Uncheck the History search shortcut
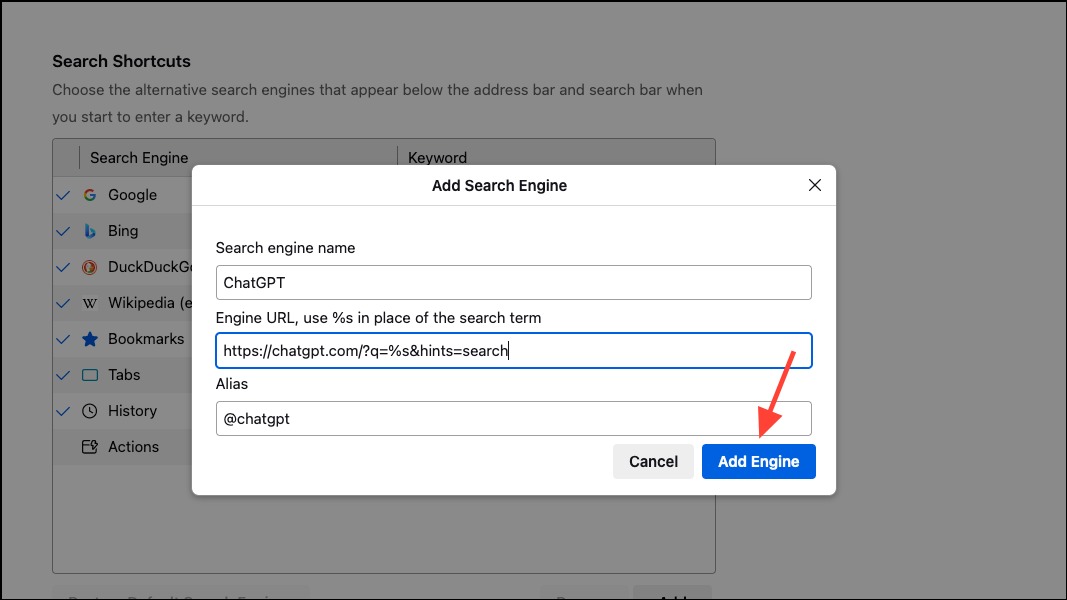 (63, 411)
